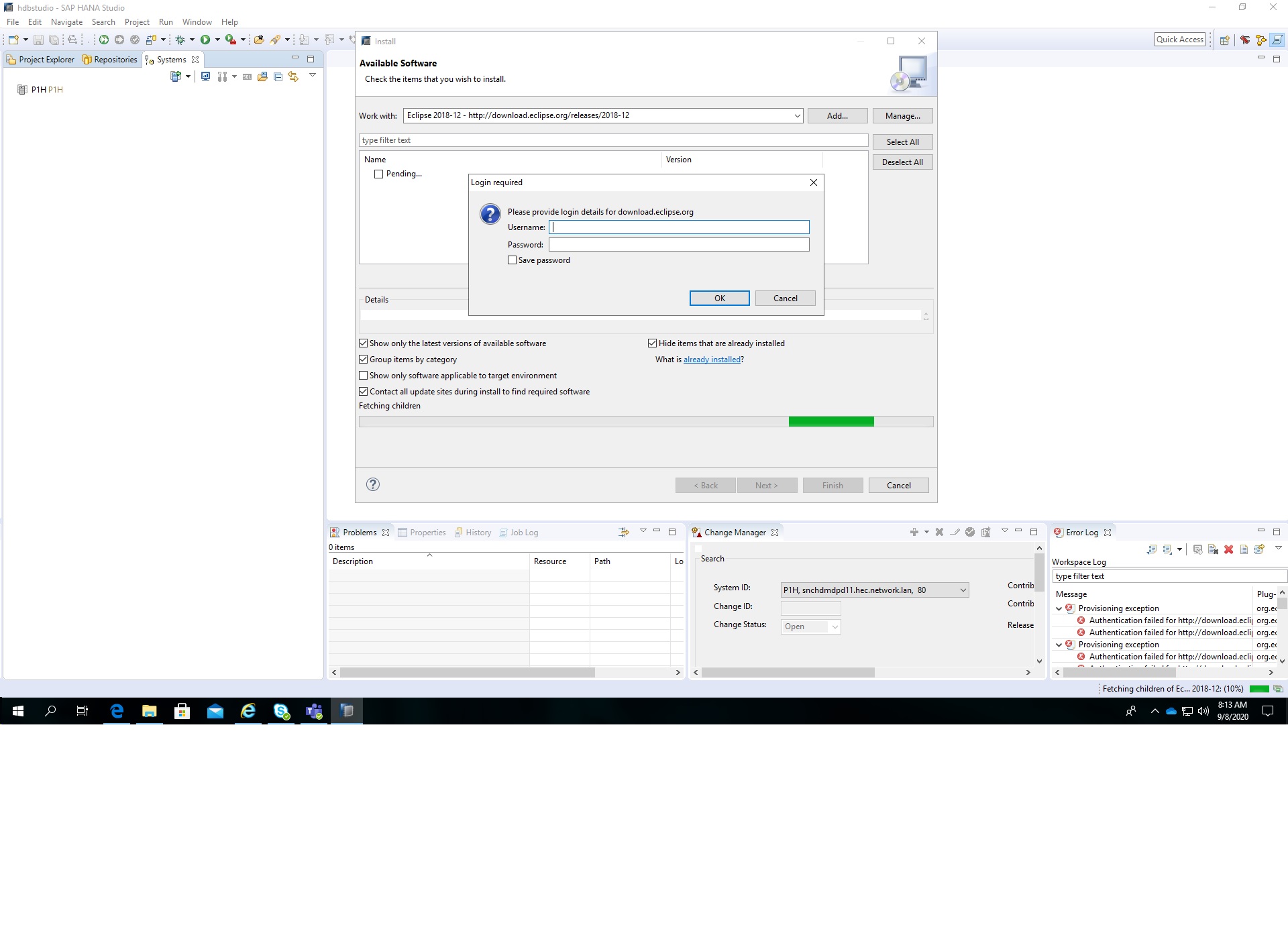Click the red X Delete Log icon in Error Log

(1228, 549)
